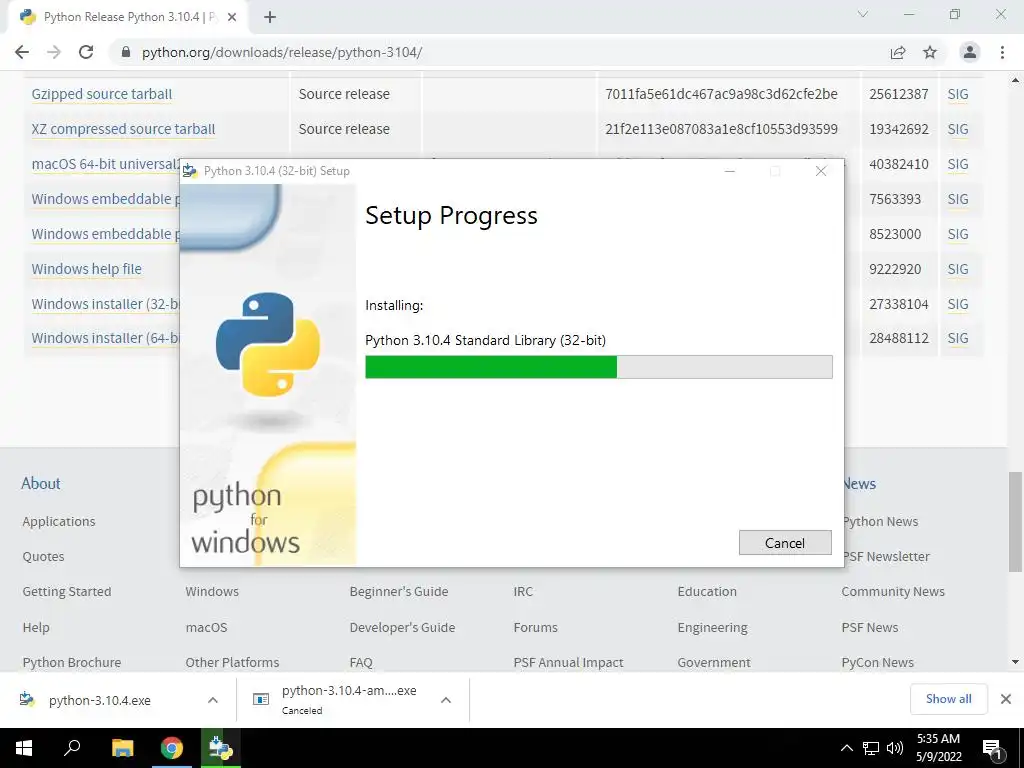Open Other Platforms footer link

[x=232, y=662]
